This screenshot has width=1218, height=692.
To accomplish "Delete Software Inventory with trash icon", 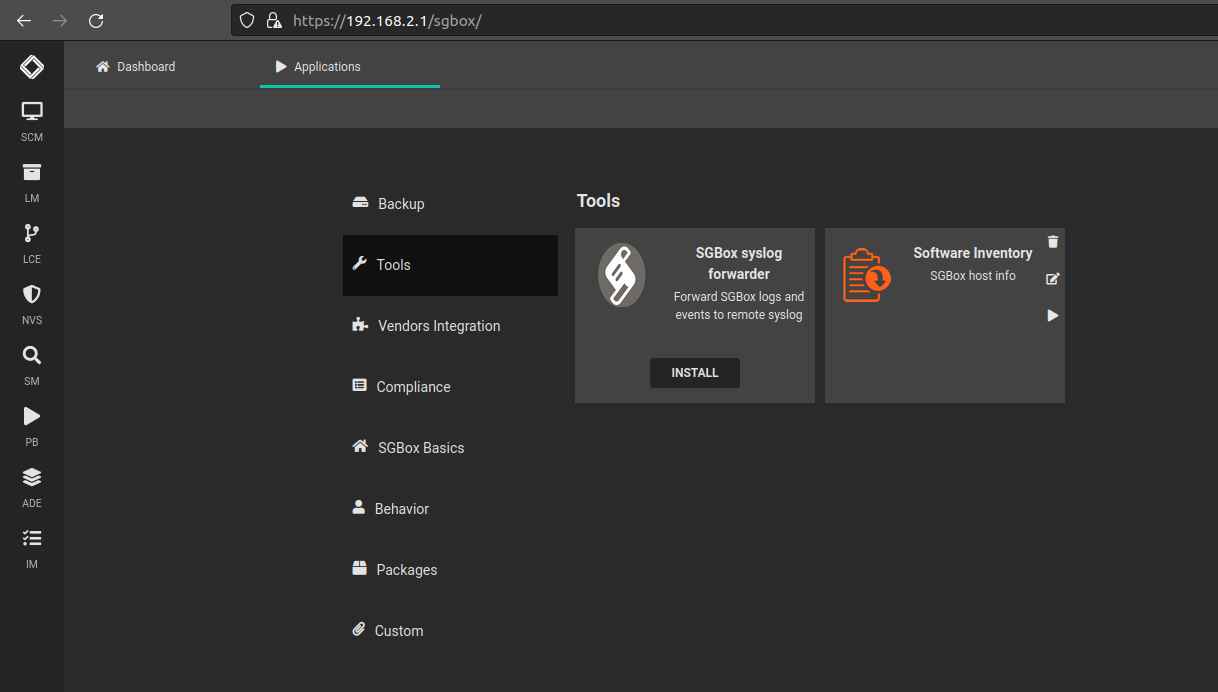I will point(1052,242).
